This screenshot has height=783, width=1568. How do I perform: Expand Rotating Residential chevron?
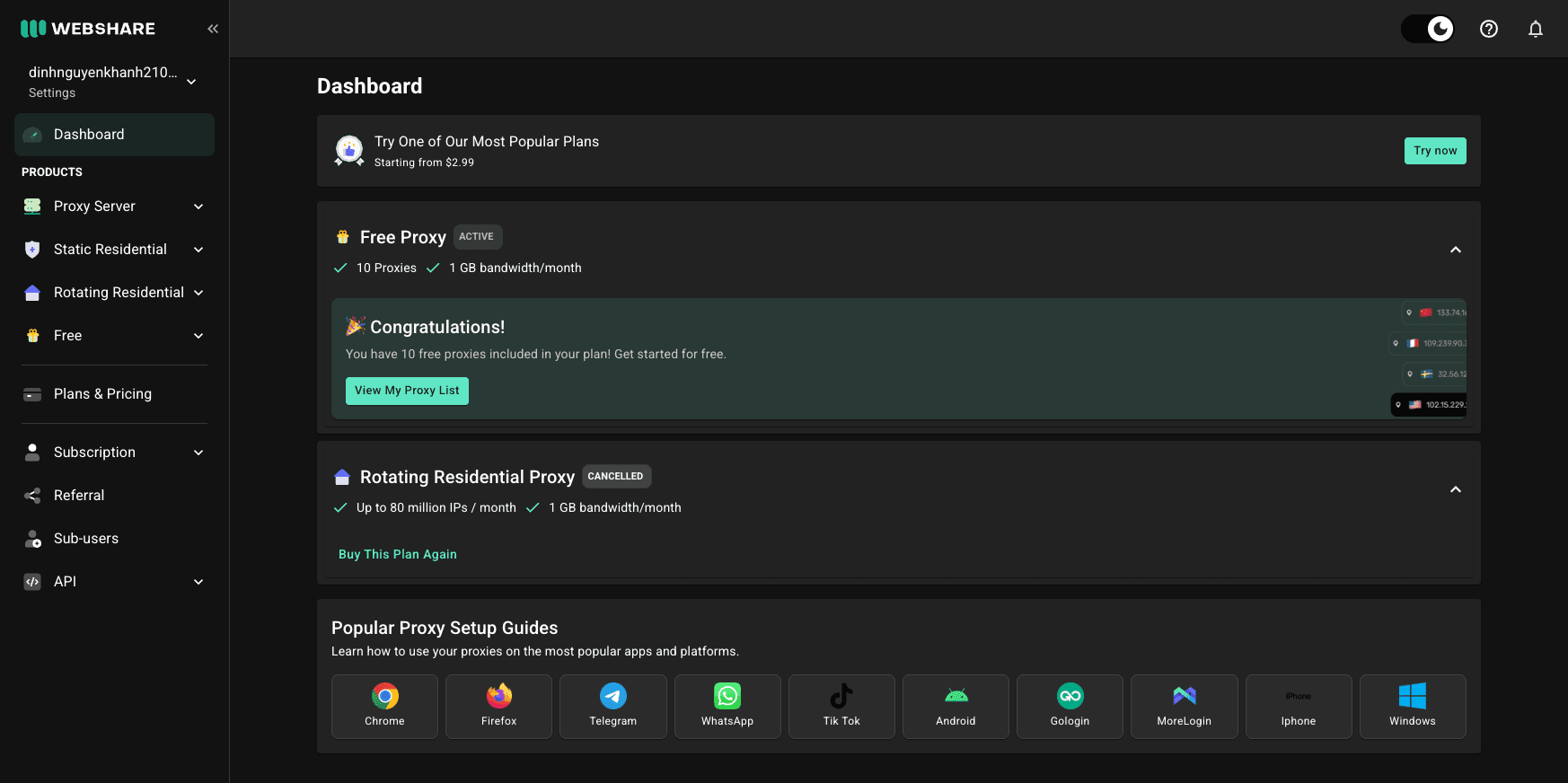198,293
